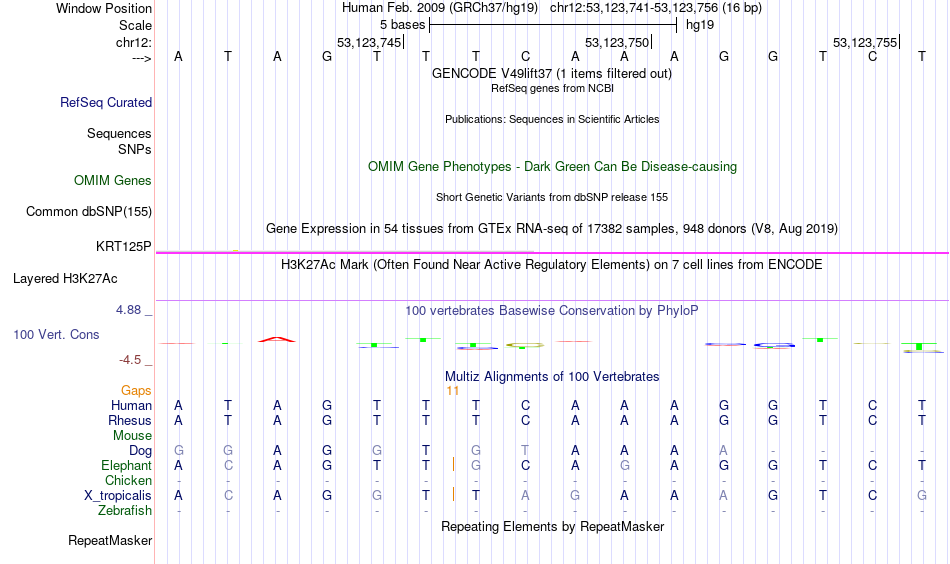The width and height of the screenshot is (950, 564).
Task: Open the GENCODE V49lift37 track title
Action: 552,73
